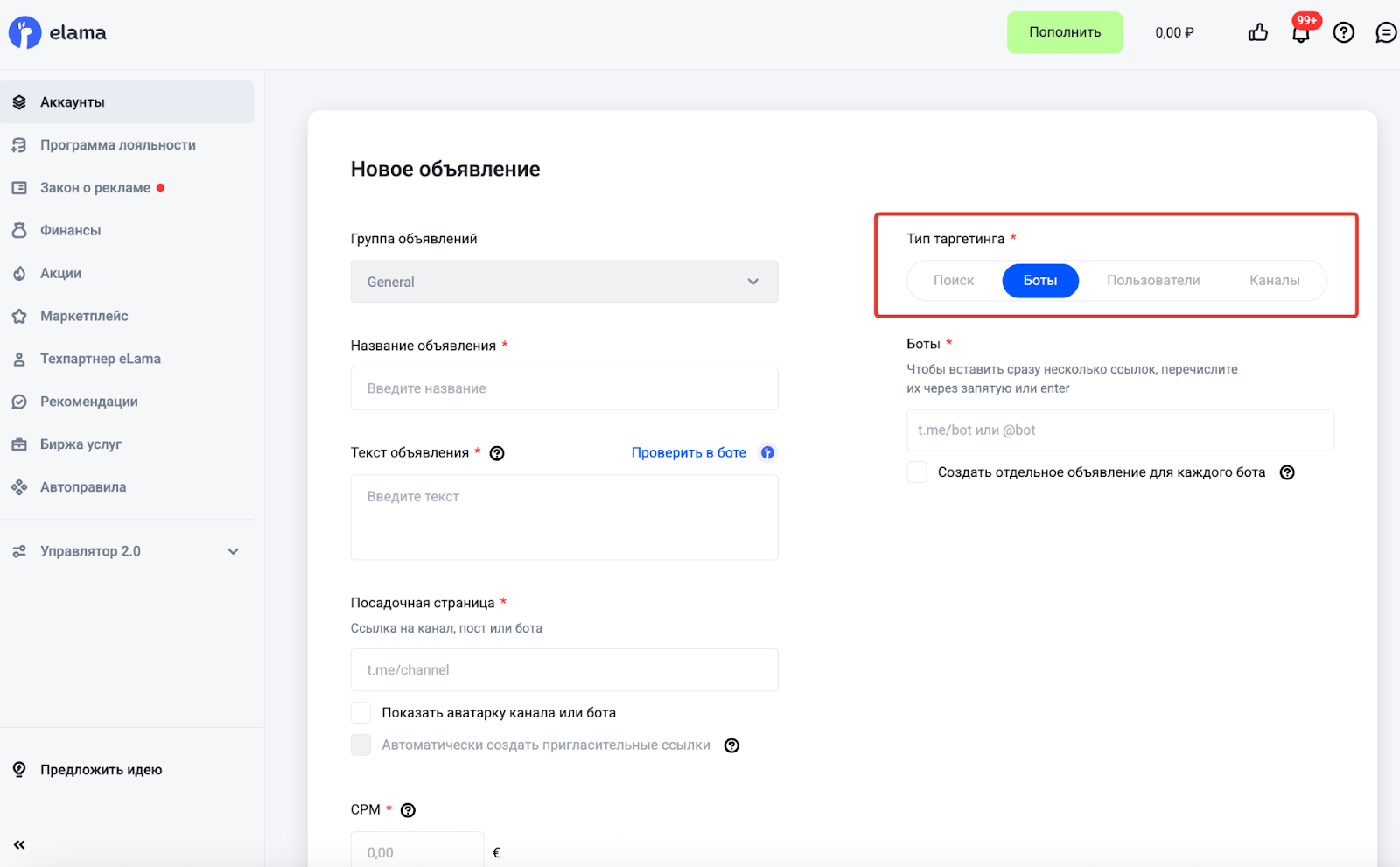Open the Группа объявлений General dropdown
Image resolution: width=1400 pixels, height=867 pixels.
pyautogui.click(x=564, y=282)
